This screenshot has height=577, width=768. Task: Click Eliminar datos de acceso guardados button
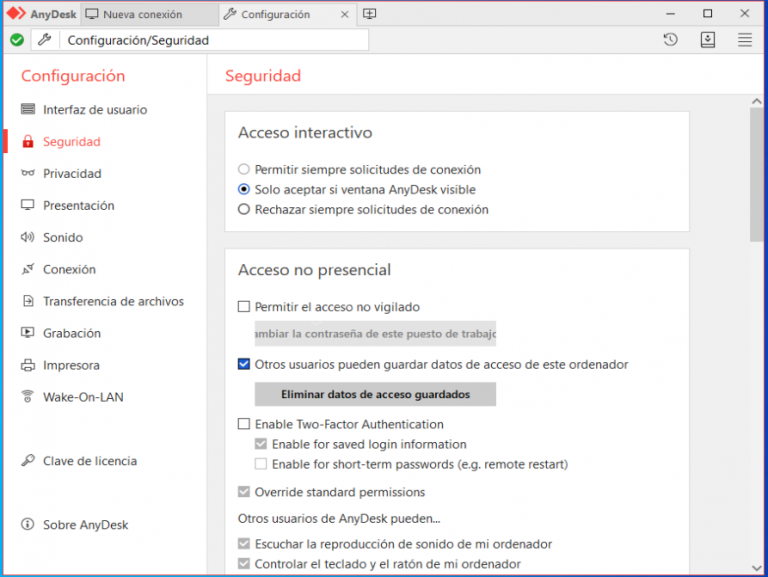(x=375, y=394)
